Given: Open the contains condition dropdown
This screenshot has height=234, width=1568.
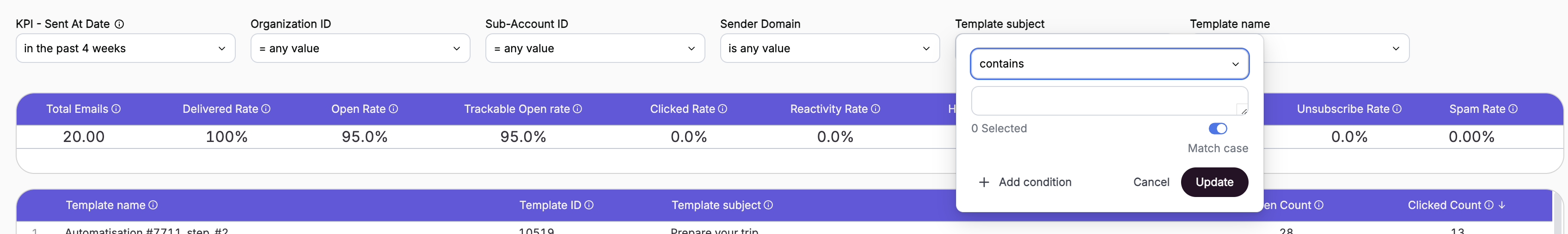Looking at the screenshot, I should pyautogui.click(x=1109, y=64).
